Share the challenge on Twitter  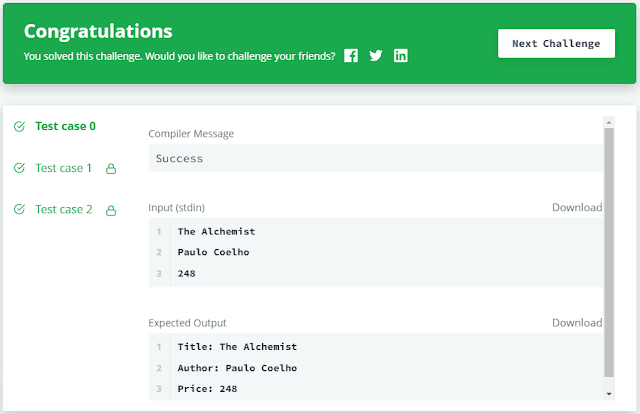tap(376, 56)
